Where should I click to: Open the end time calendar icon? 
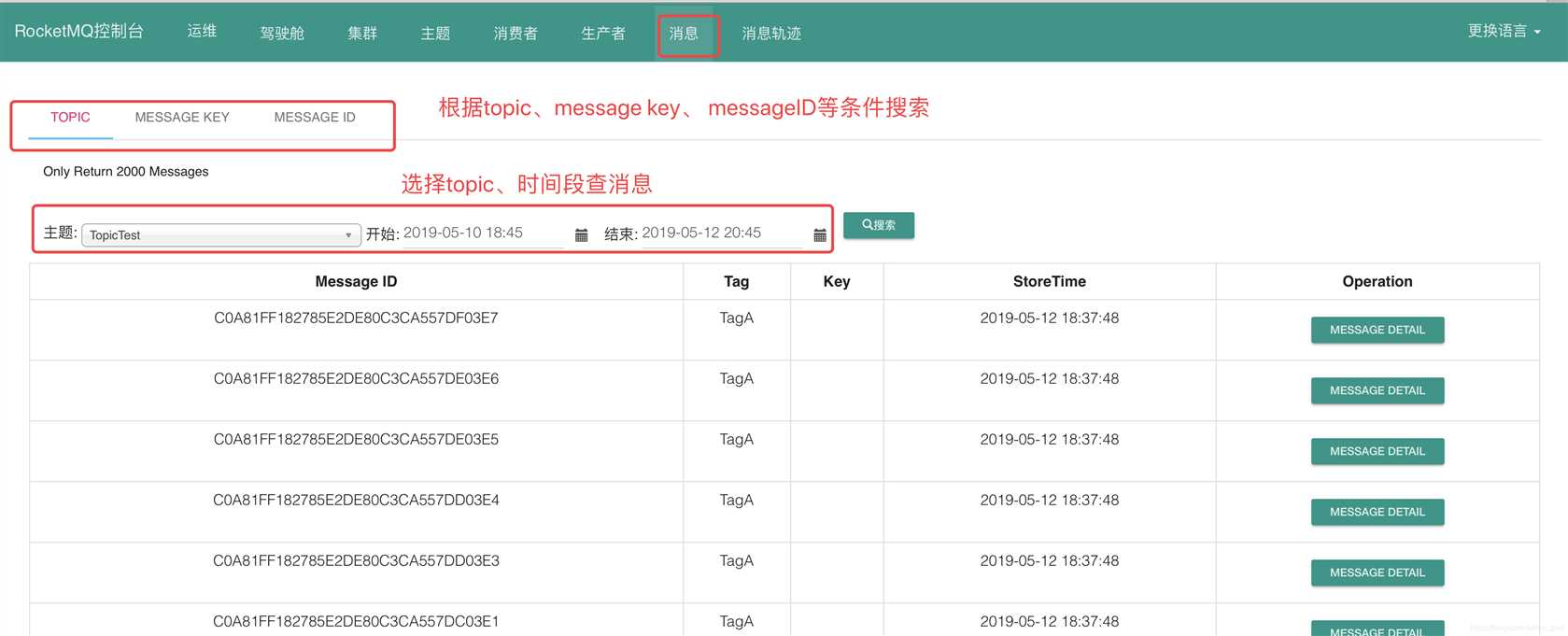point(820,235)
